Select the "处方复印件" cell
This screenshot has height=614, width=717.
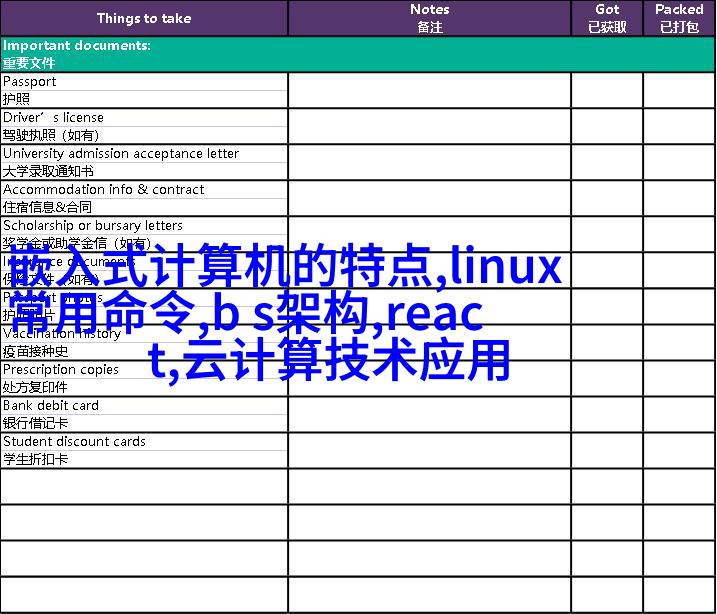click(144, 388)
